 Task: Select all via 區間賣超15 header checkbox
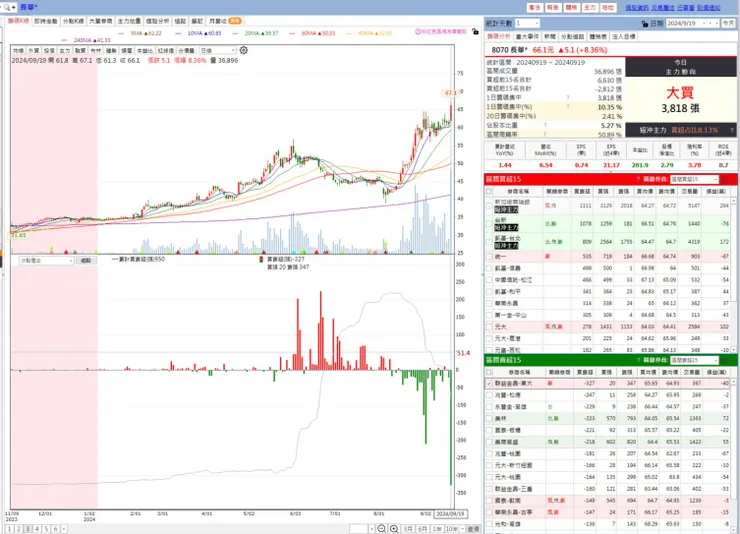tap(489, 372)
